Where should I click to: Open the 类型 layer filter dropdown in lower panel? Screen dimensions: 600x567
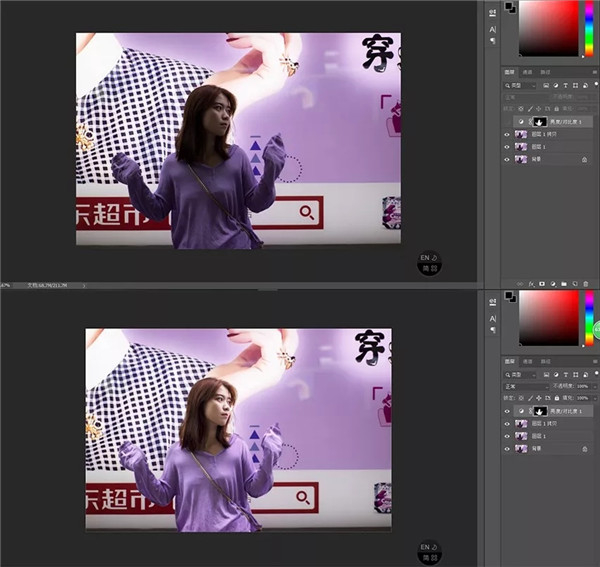pos(530,373)
